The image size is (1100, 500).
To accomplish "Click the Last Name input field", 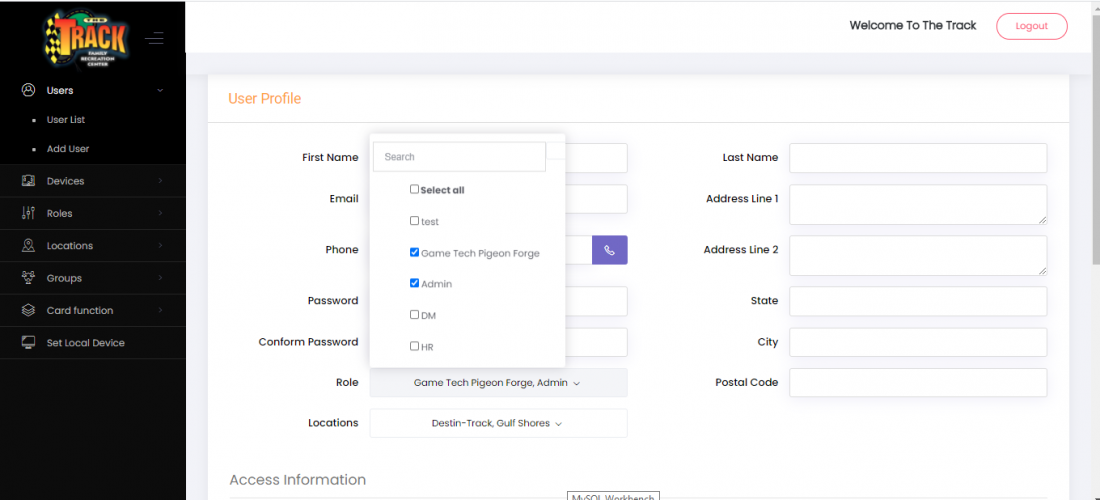I will coord(918,158).
